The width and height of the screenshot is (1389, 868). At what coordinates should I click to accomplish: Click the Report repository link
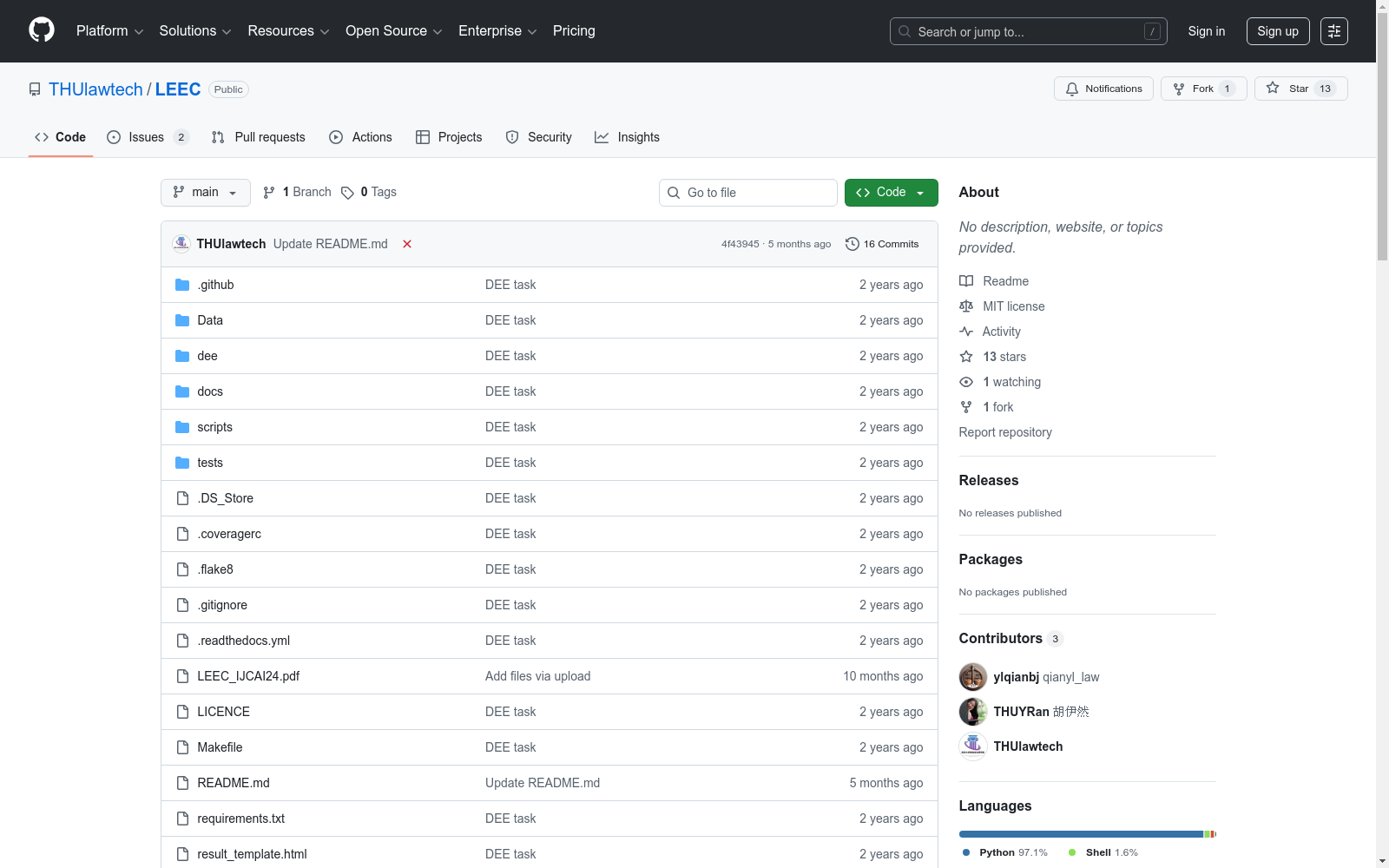tap(1005, 432)
